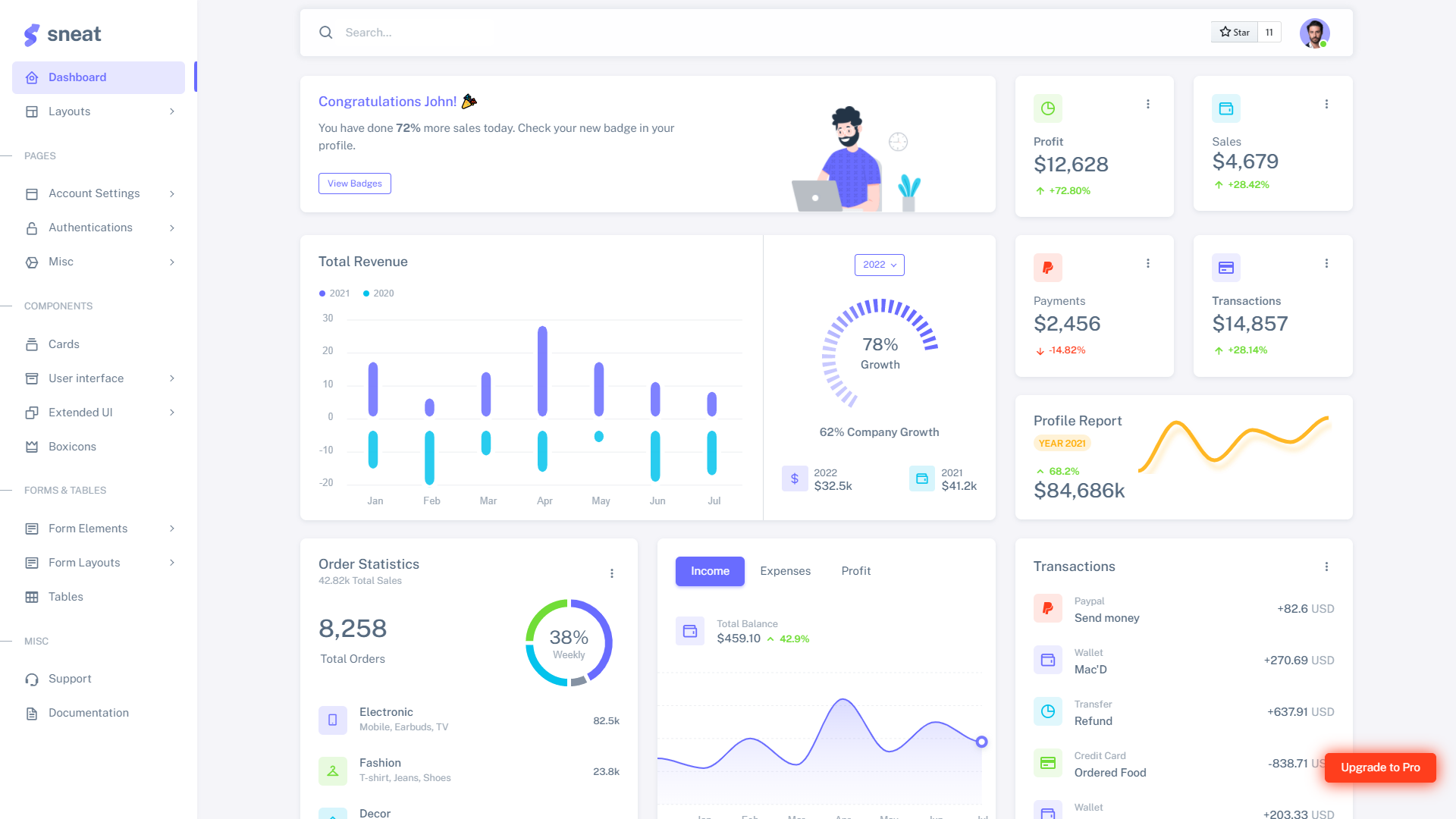This screenshot has width=1456, height=819.
Task: Click the Transactions panel three-dot menu icon
Action: pyautogui.click(x=1327, y=567)
